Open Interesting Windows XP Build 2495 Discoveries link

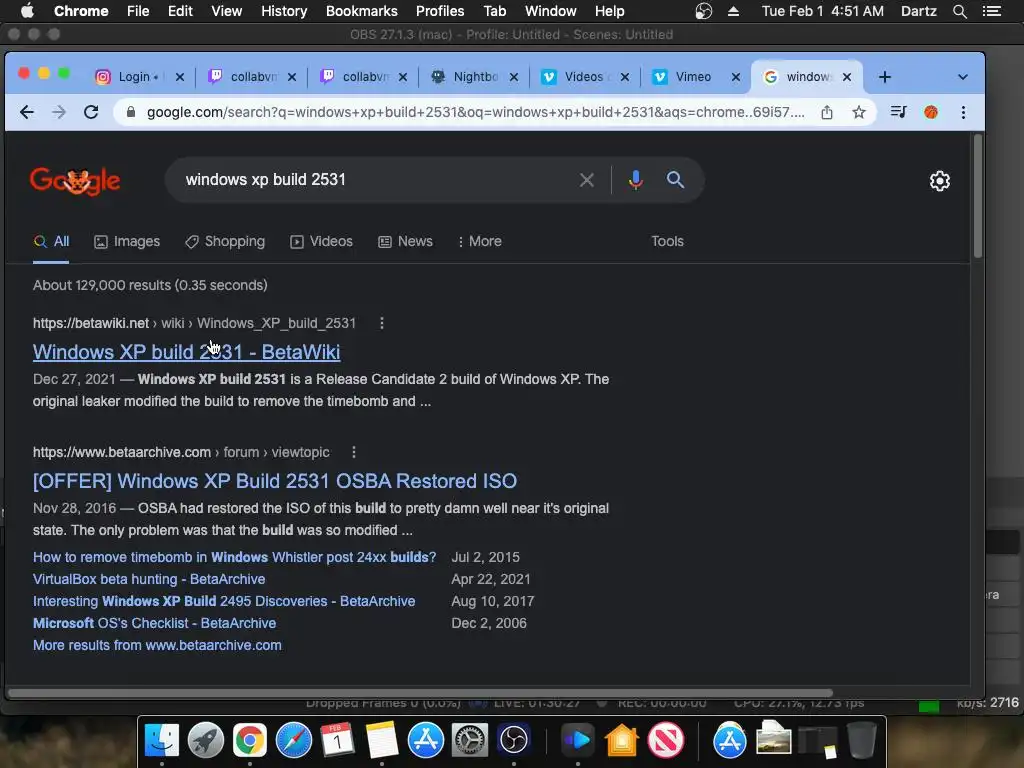(x=224, y=601)
